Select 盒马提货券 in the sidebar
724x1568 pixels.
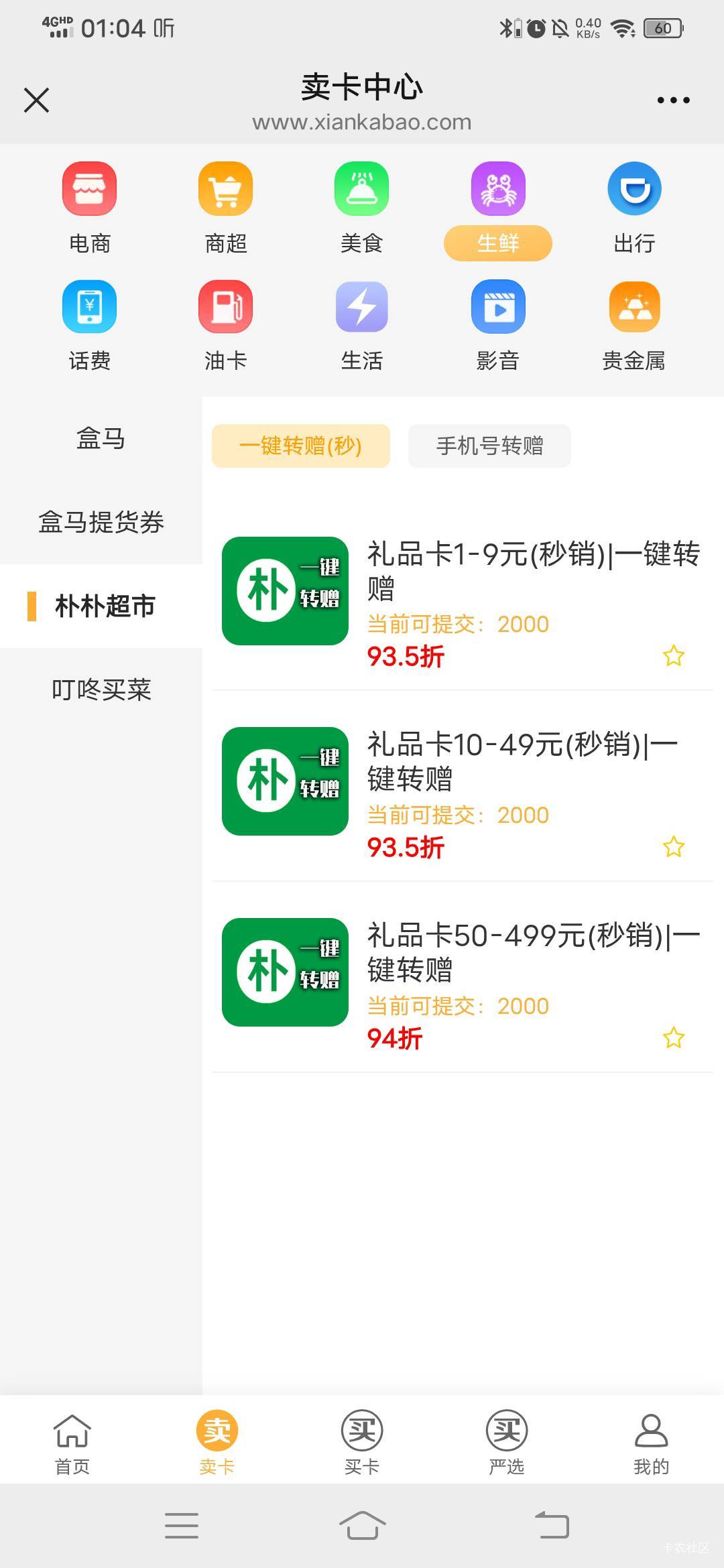(x=101, y=522)
